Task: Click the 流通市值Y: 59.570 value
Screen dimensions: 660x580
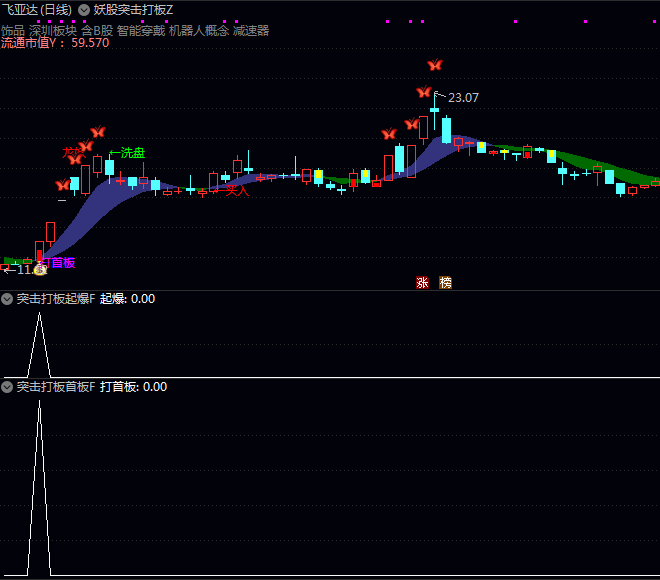Action: click(55, 43)
